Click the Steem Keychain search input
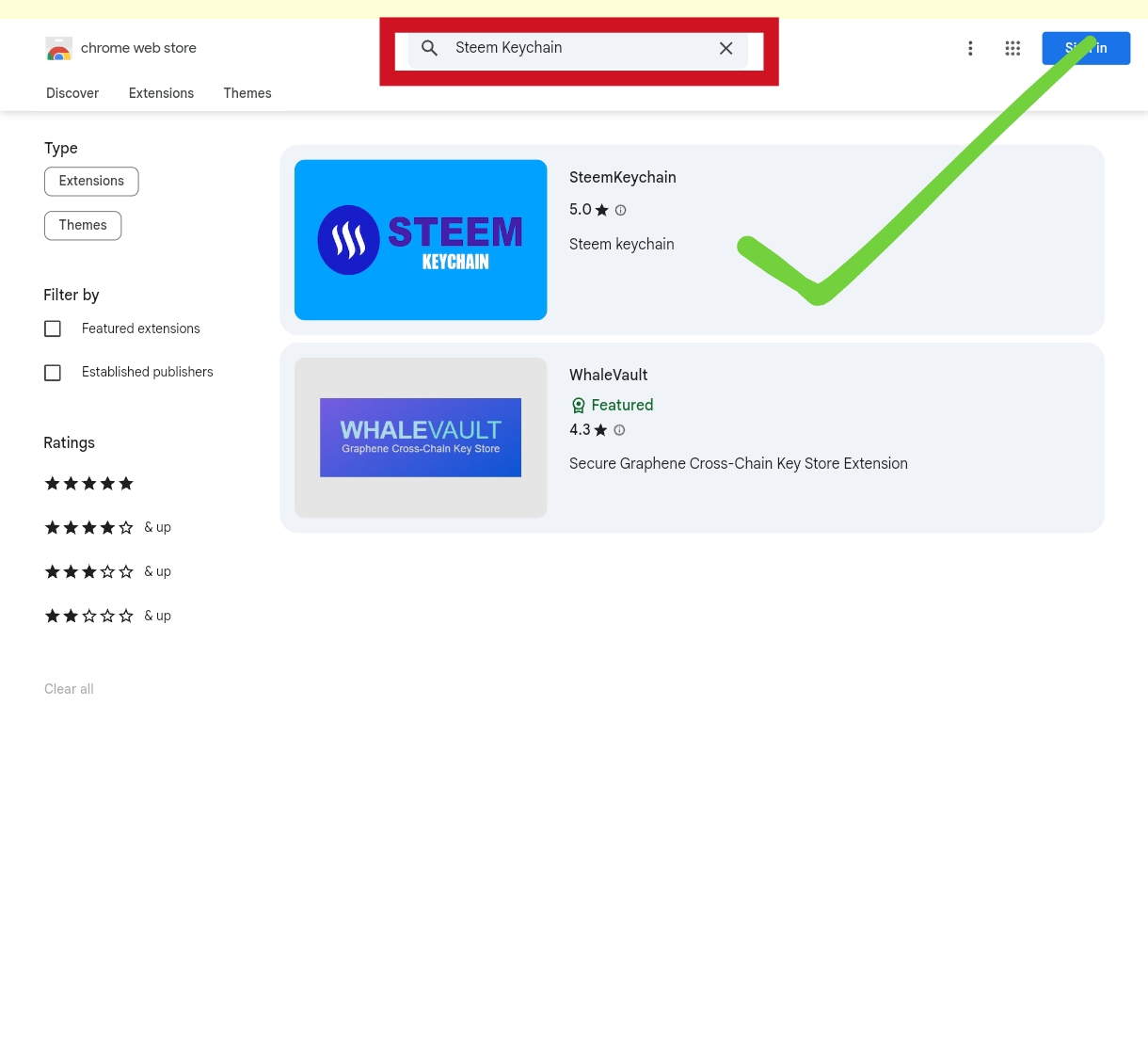This screenshot has height=1042, width=1148. tap(578, 48)
